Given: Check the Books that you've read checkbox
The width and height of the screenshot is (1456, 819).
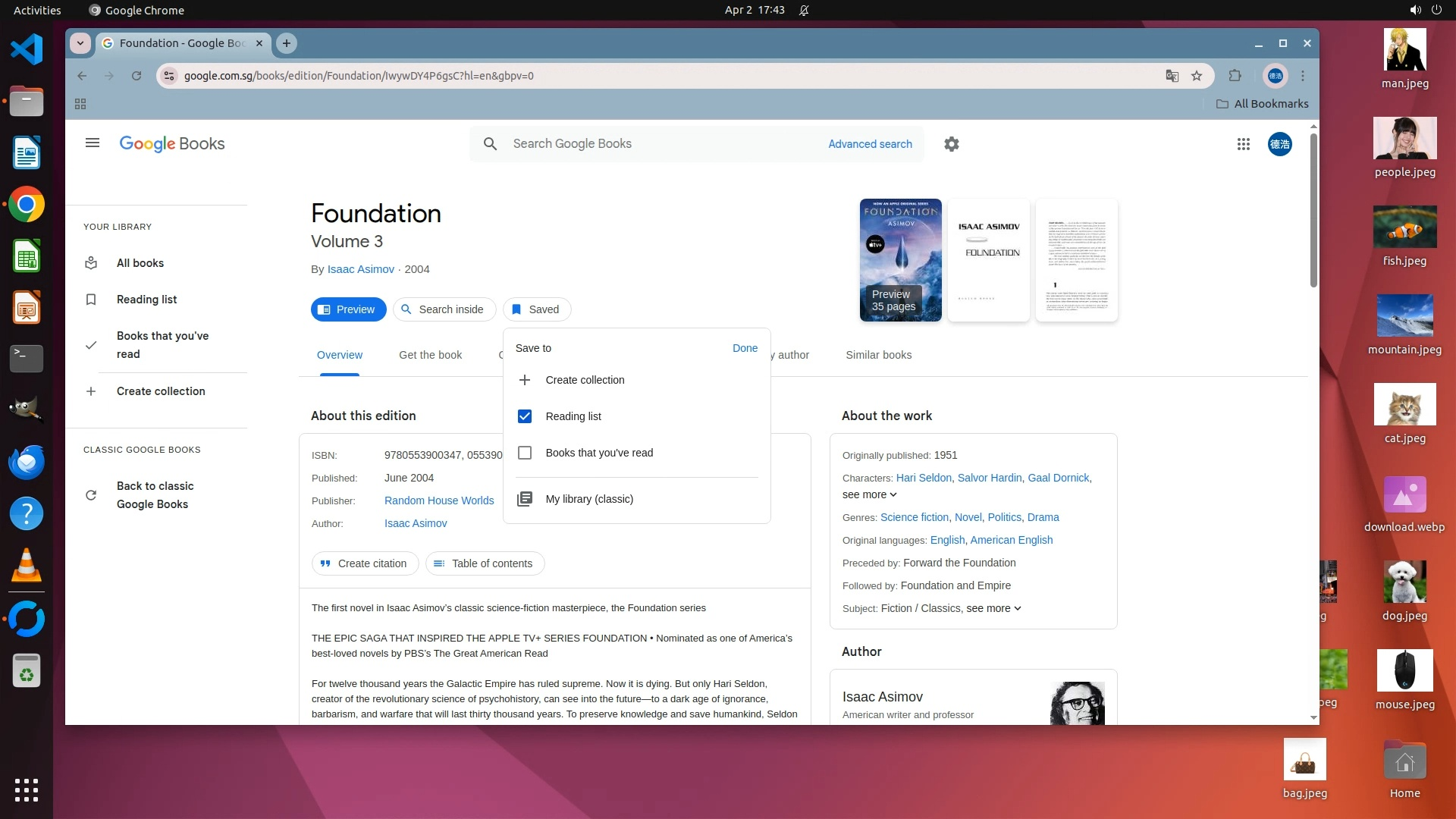Looking at the screenshot, I should 525,453.
